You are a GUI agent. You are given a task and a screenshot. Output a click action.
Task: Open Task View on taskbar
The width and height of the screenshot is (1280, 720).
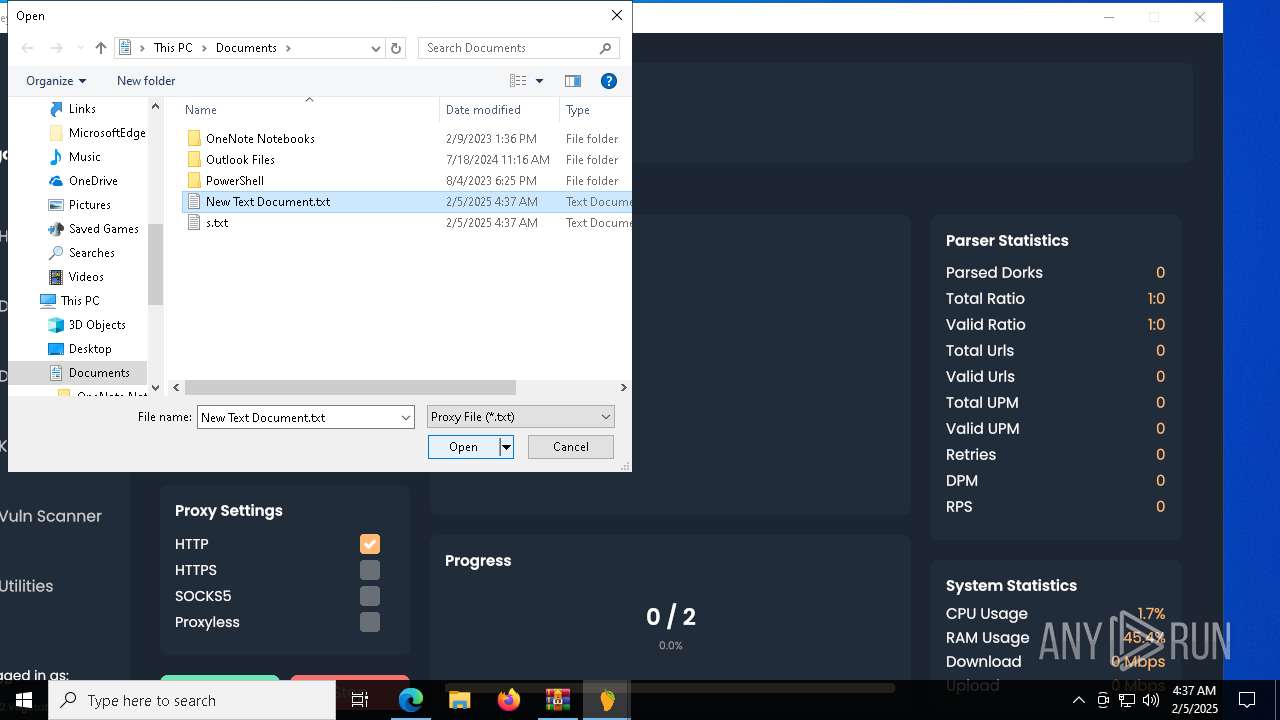pos(360,700)
